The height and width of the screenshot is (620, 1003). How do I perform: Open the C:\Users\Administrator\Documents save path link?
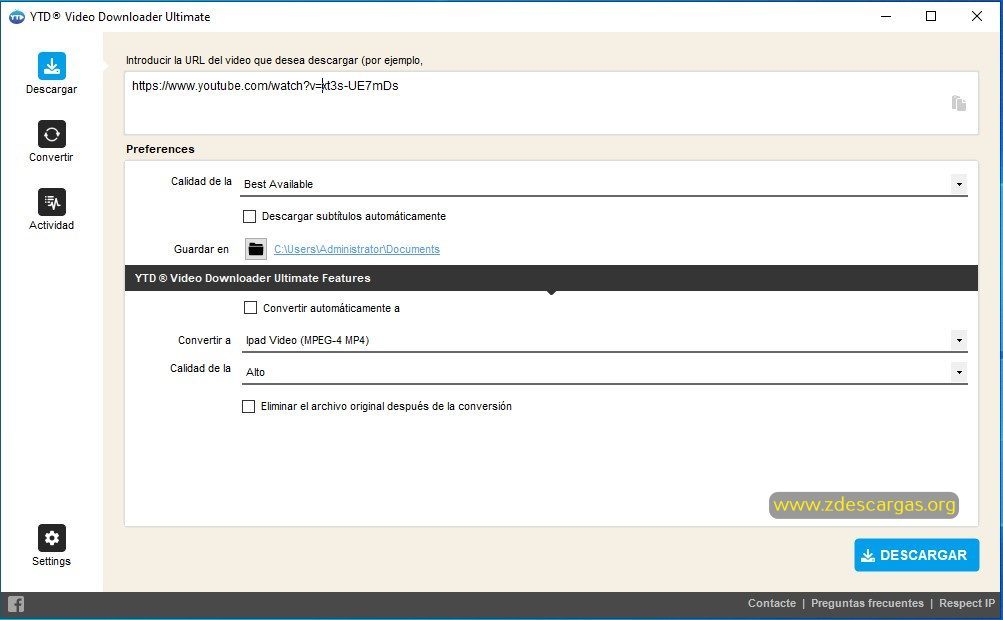click(x=357, y=250)
